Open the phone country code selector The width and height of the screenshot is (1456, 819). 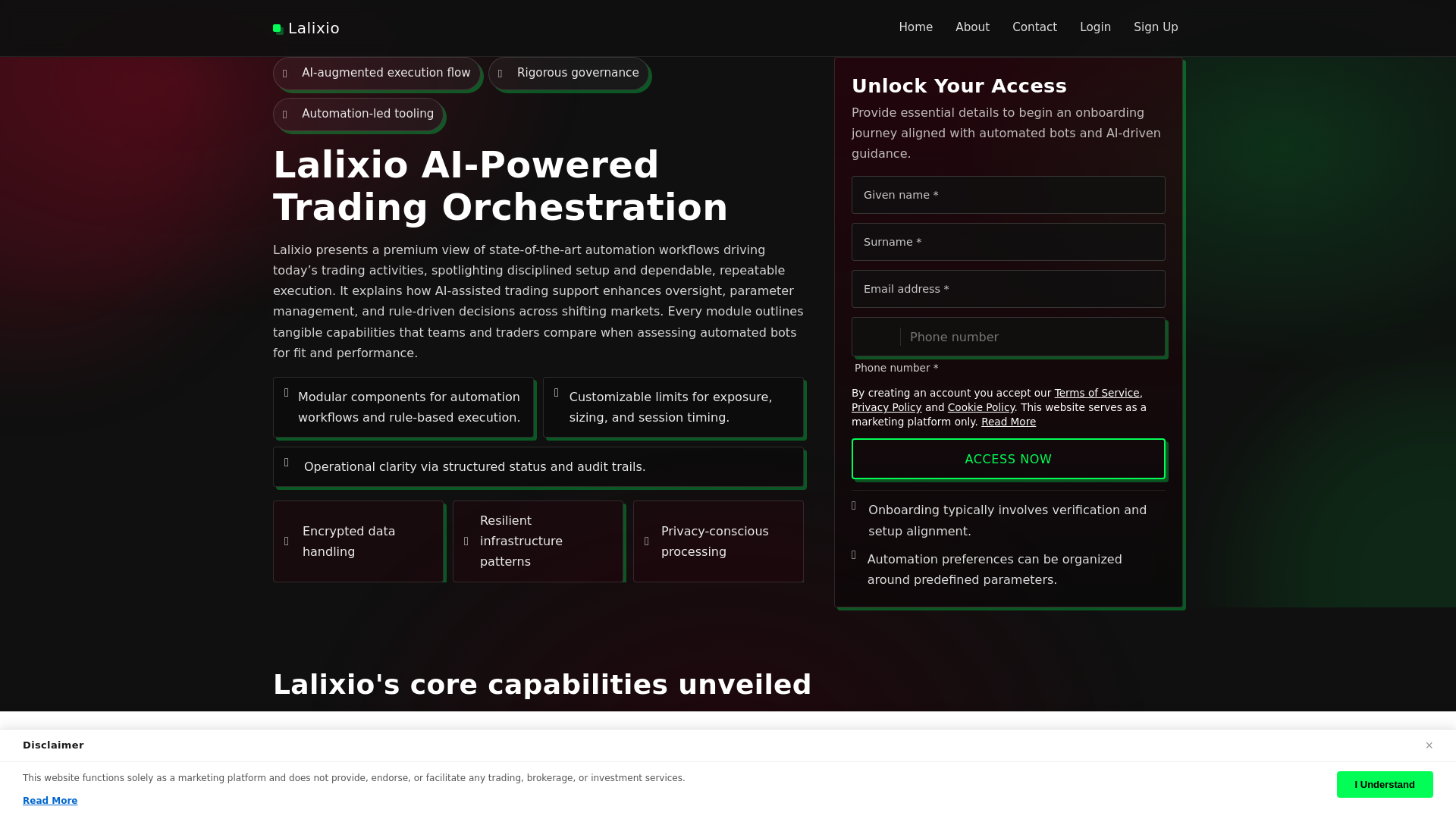coord(877,337)
